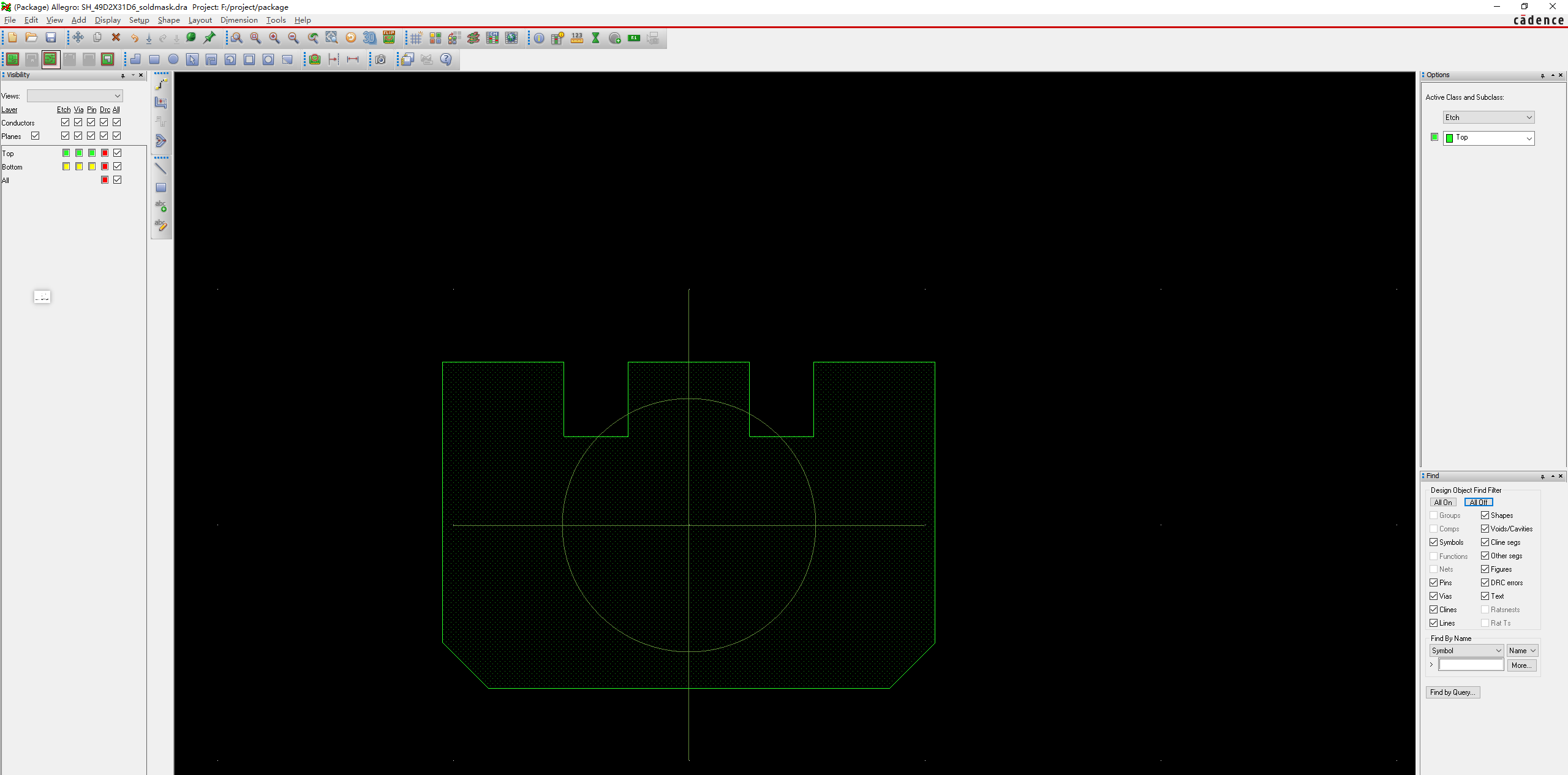Viewport: 1568px width, 775px height.
Task: Click the red Delete X icon
Action: click(x=116, y=38)
